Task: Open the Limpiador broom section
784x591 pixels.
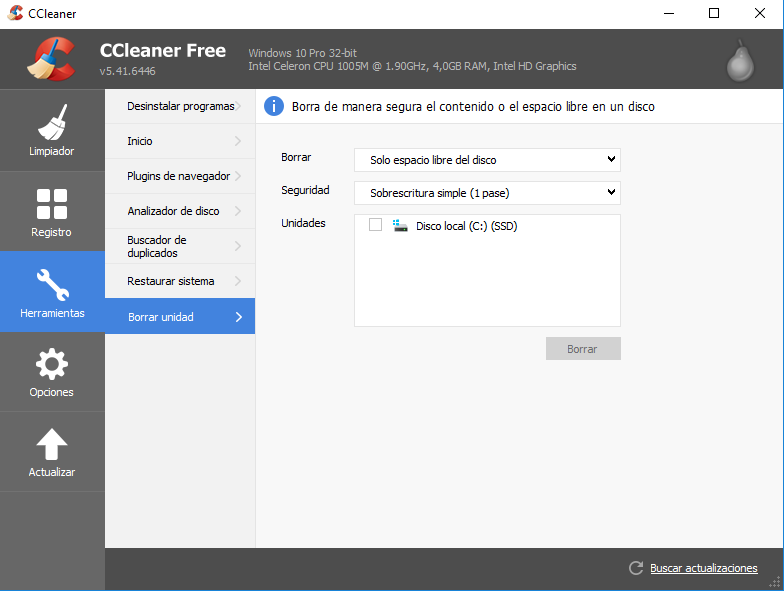Action: point(52,130)
